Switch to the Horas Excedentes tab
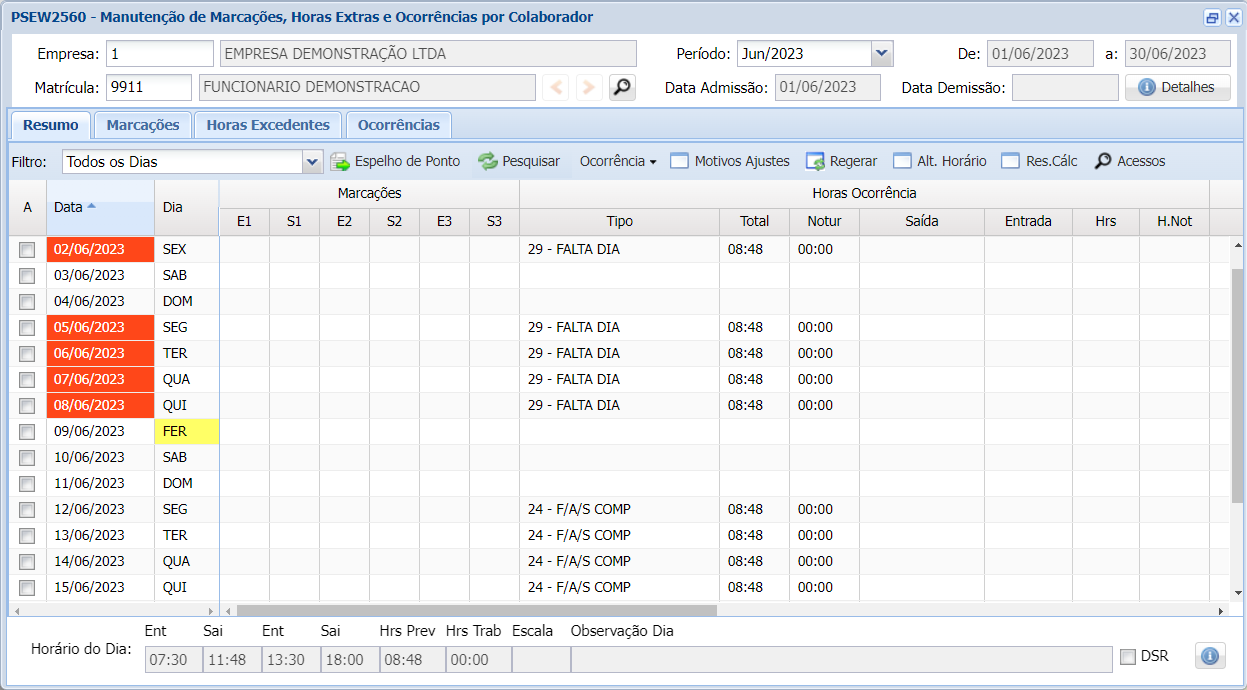Image resolution: width=1247 pixels, height=690 pixels. coord(268,125)
